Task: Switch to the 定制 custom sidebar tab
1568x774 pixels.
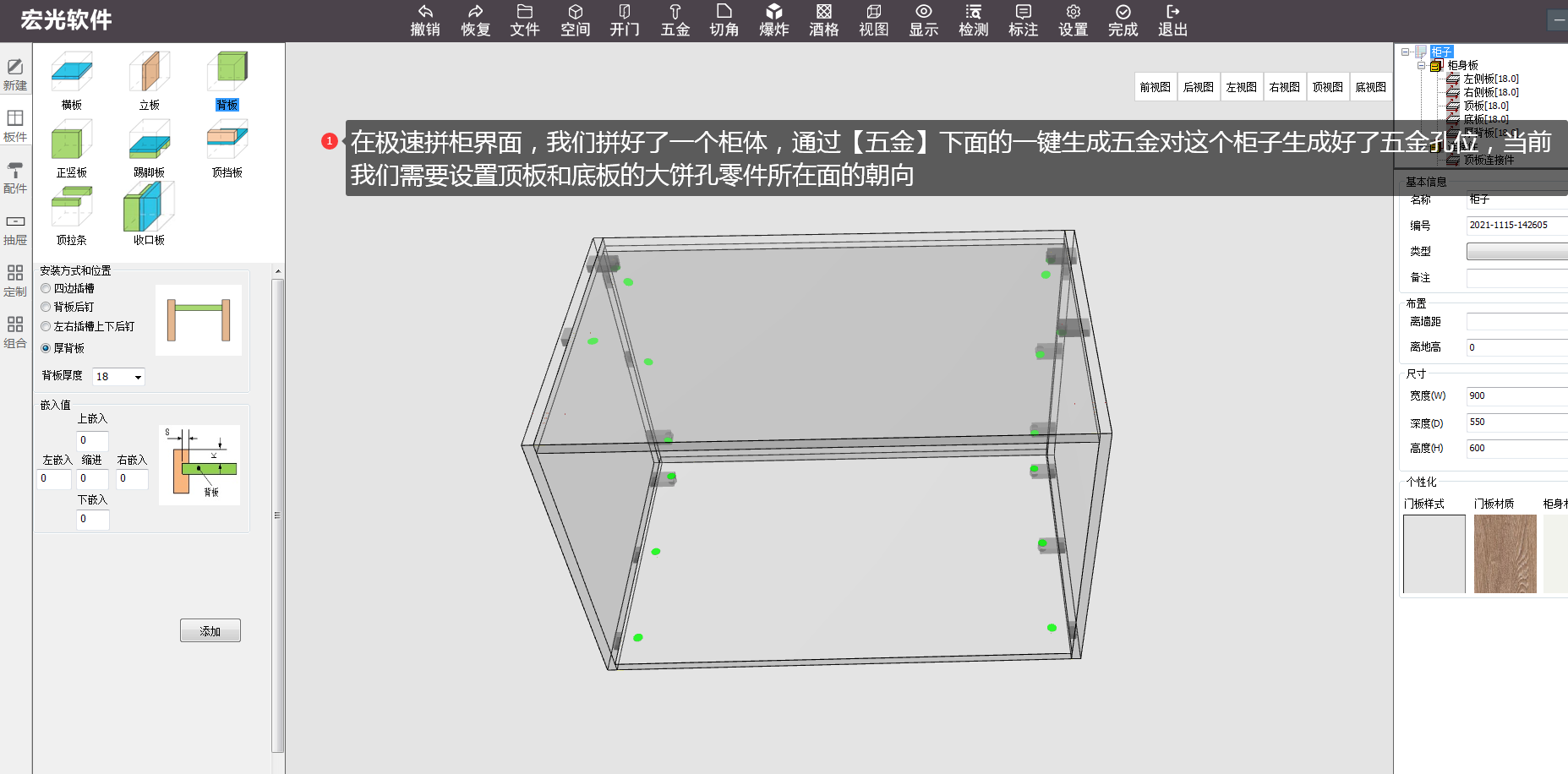Action: (x=15, y=281)
